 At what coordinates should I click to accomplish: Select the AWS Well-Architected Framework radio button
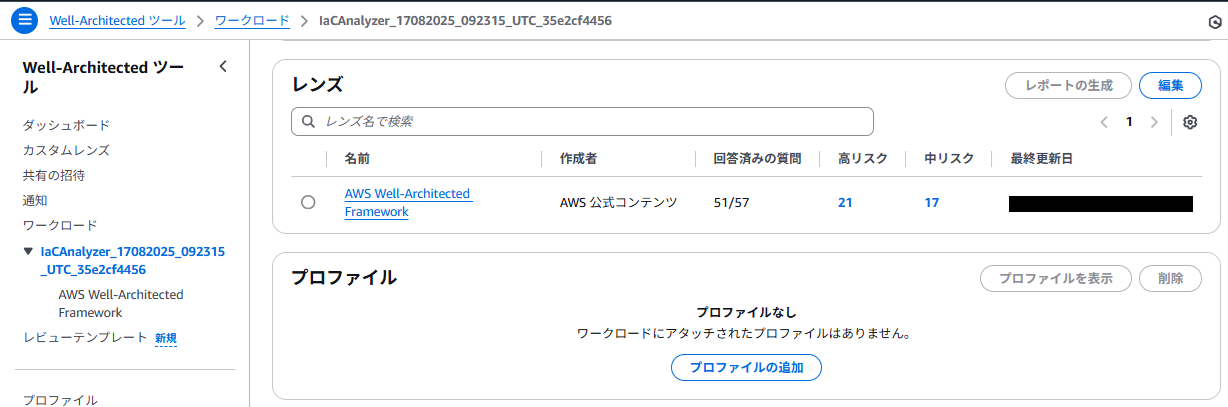(308, 202)
